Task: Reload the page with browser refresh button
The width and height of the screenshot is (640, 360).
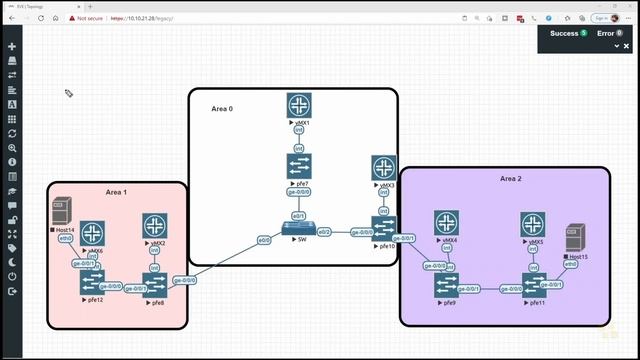Action: click(41, 18)
